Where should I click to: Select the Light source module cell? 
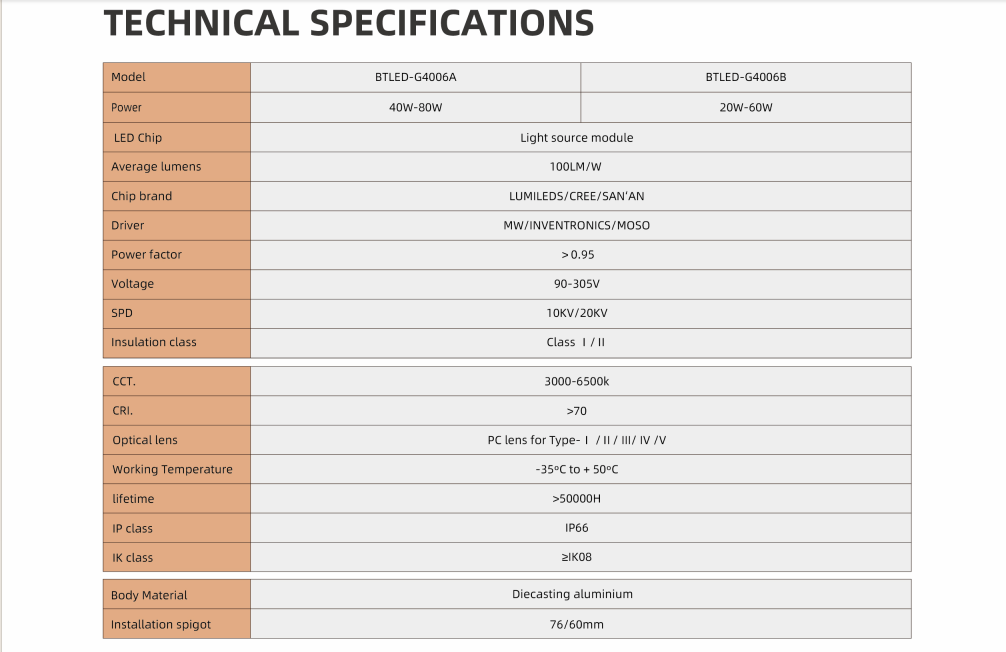click(576, 138)
